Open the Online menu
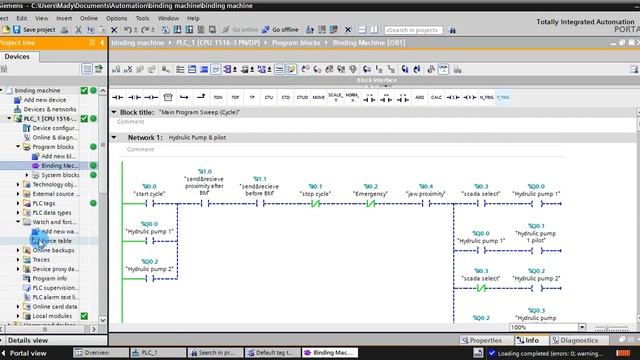Screen dimensions: 640x360 (89, 18)
